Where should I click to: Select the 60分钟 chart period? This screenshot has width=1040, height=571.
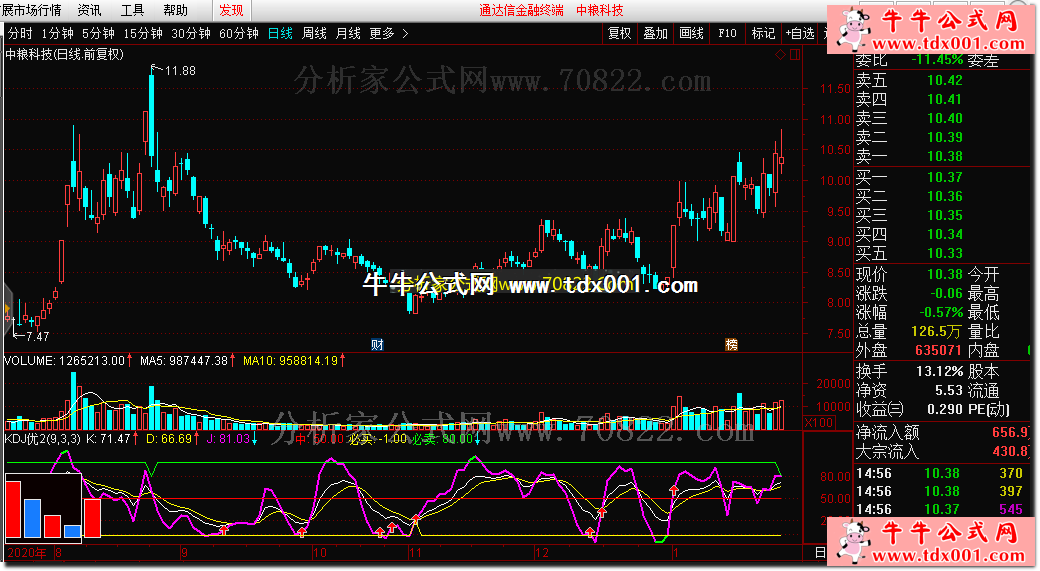pyautogui.click(x=238, y=33)
